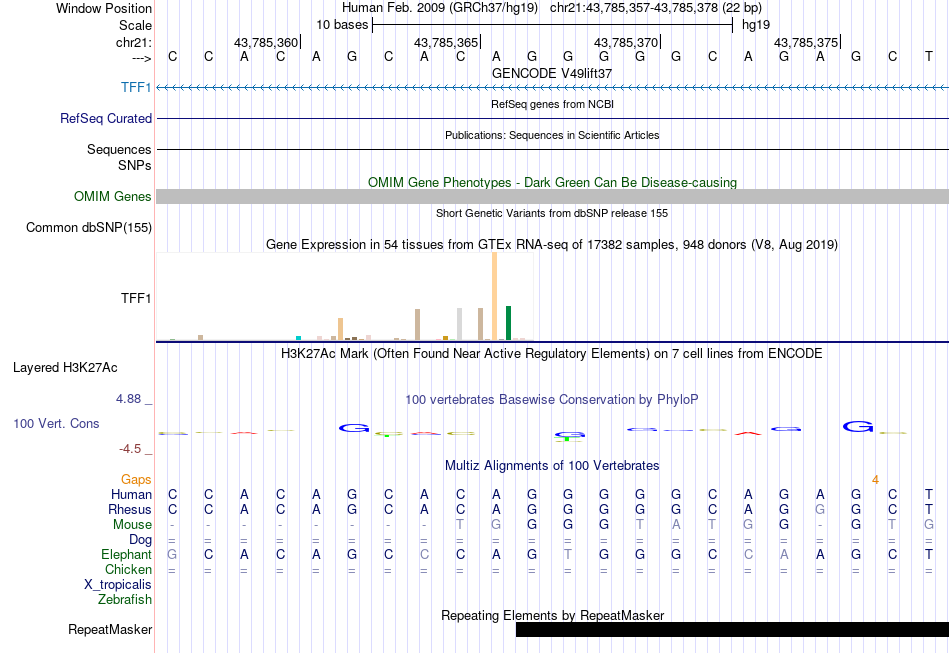Select the Window Position label
The image size is (950, 653).
[x=104, y=8]
